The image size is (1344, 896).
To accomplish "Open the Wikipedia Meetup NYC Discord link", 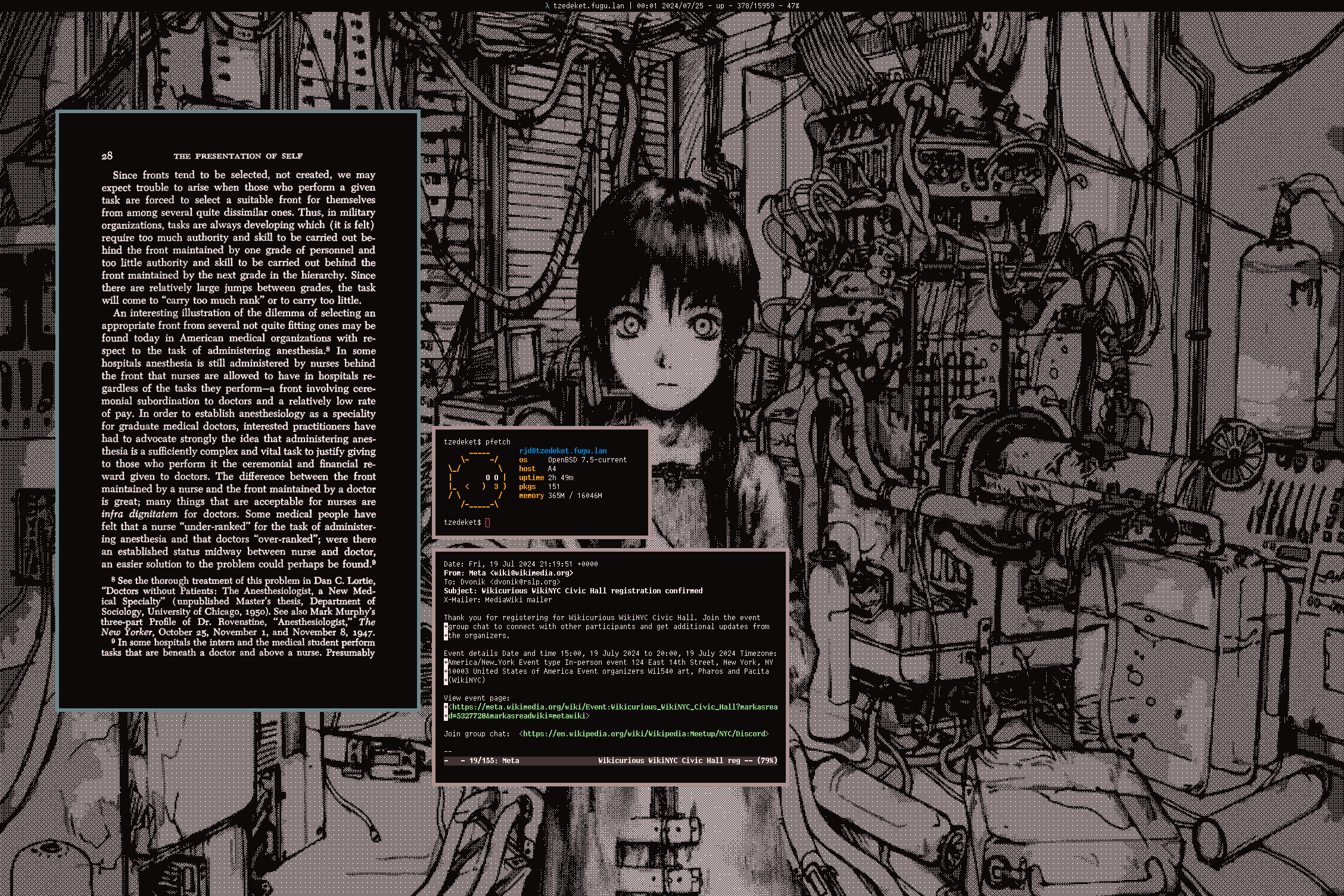I will 643,734.
